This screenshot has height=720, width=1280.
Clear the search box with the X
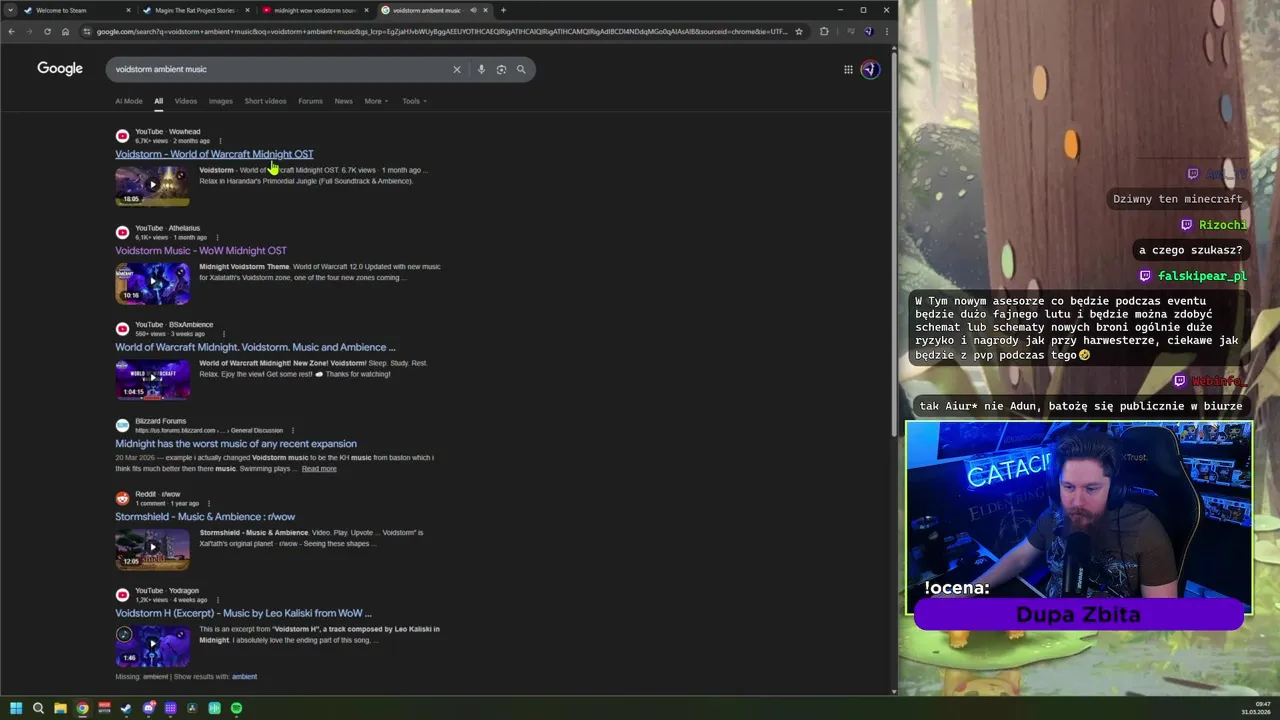pos(457,69)
